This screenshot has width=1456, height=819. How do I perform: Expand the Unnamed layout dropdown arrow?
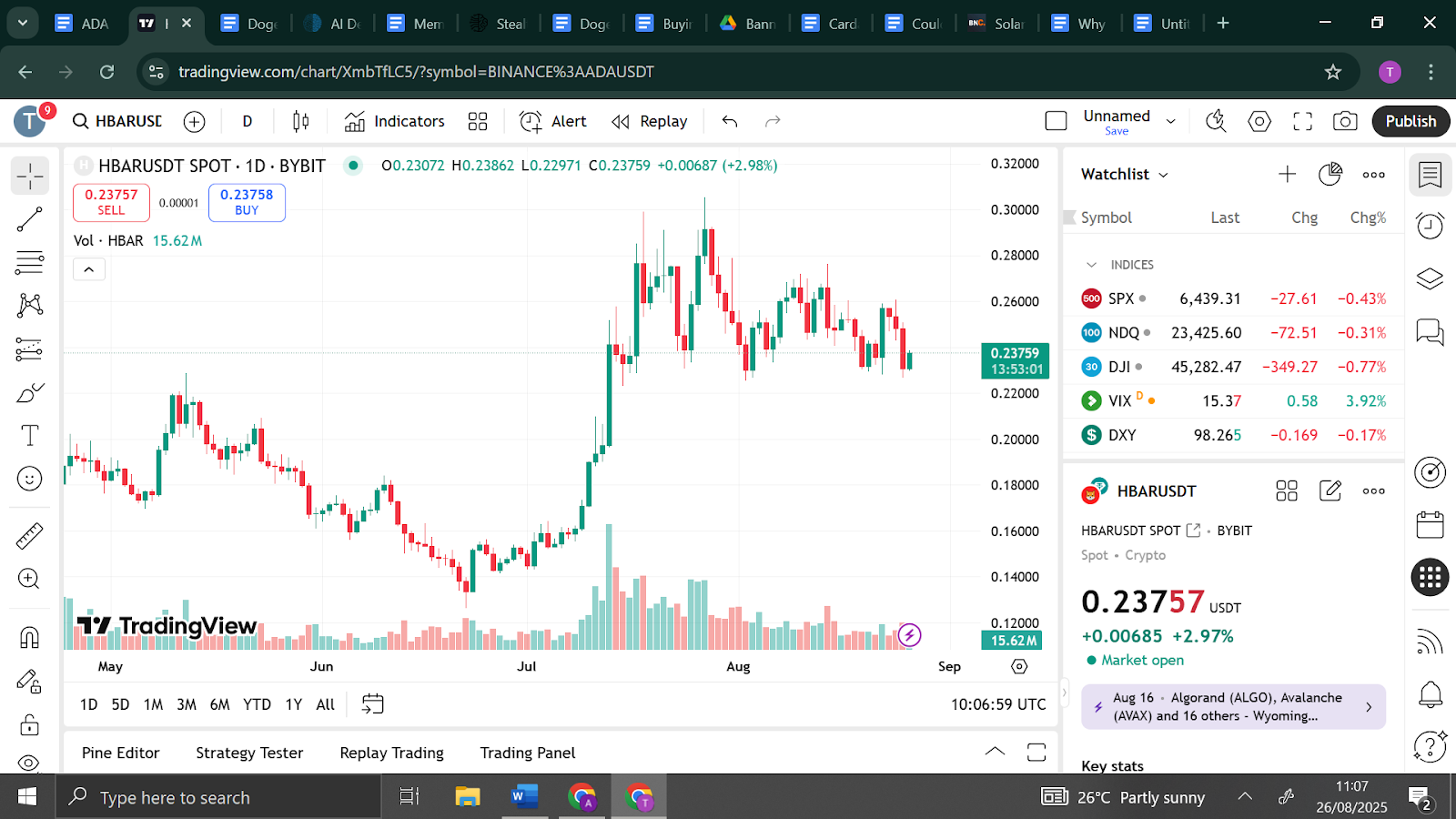(x=1171, y=121)
